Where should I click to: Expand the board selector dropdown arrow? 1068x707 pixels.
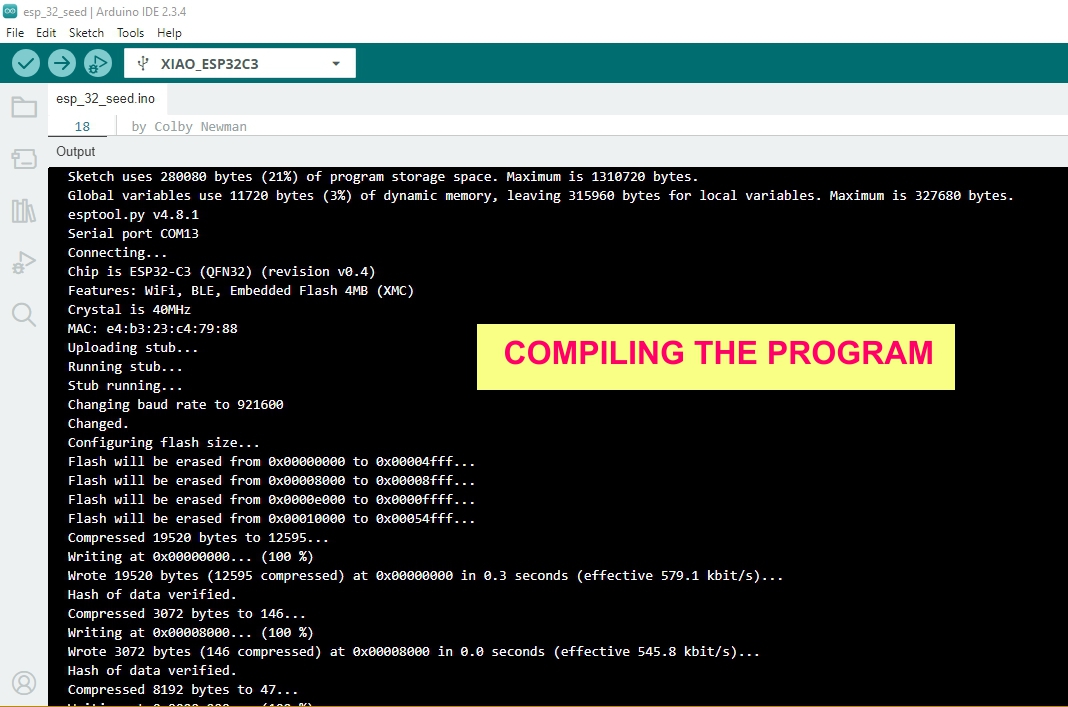[x=336, y=63]
